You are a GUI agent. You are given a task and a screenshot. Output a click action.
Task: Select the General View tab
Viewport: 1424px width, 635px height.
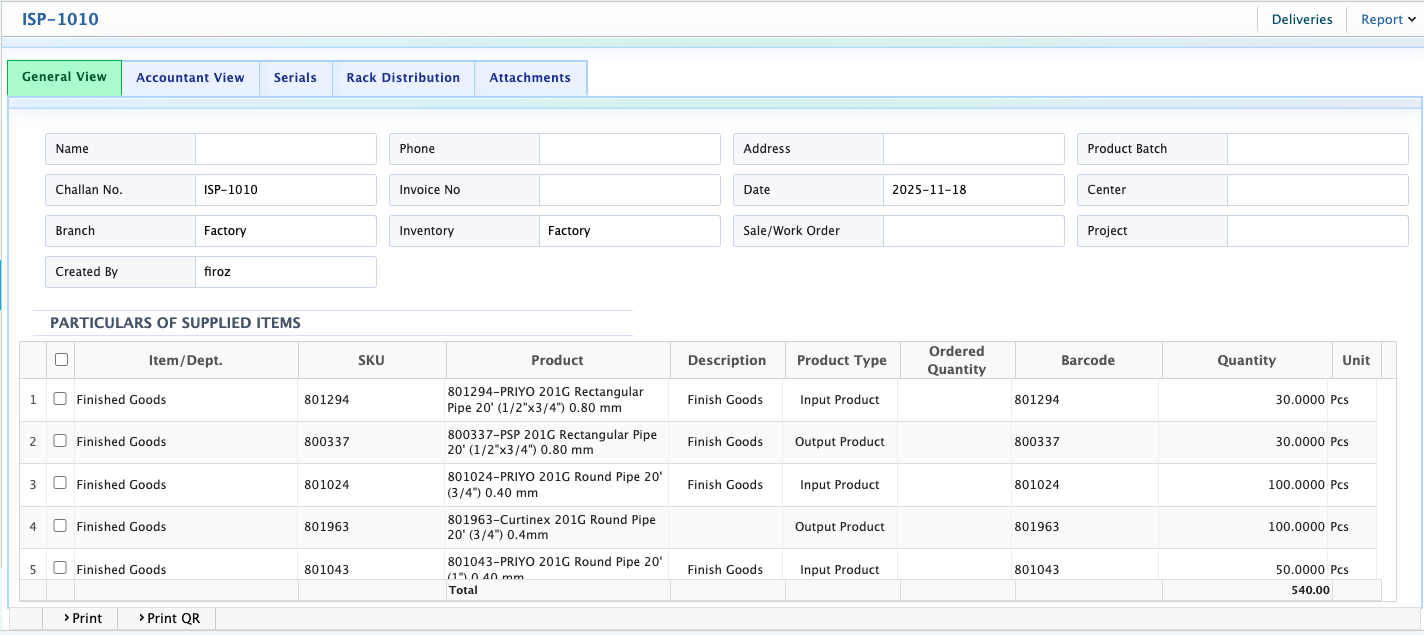[x=64, y=77]
